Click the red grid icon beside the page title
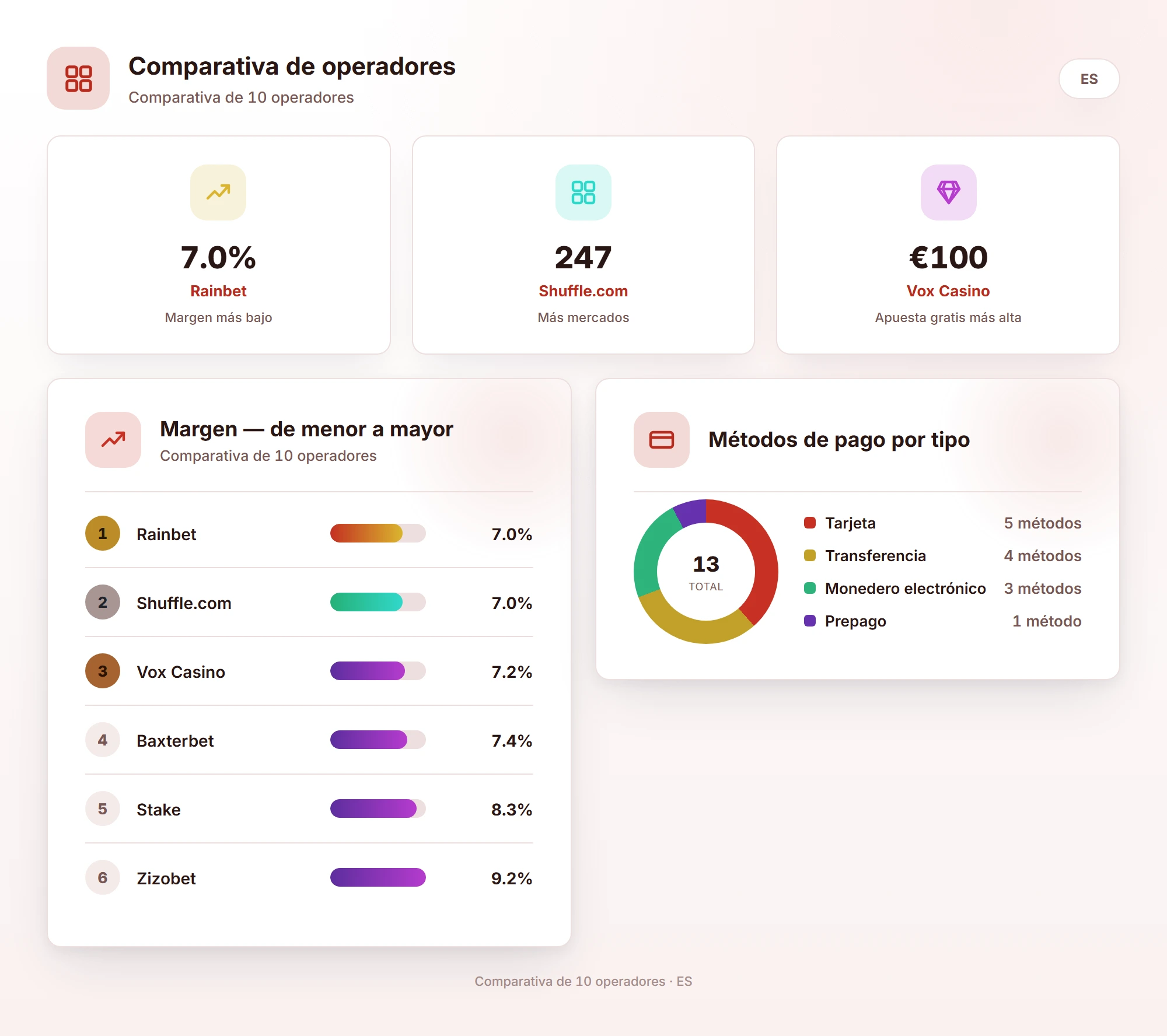The image size is (1167, 1036). point(78,78)
